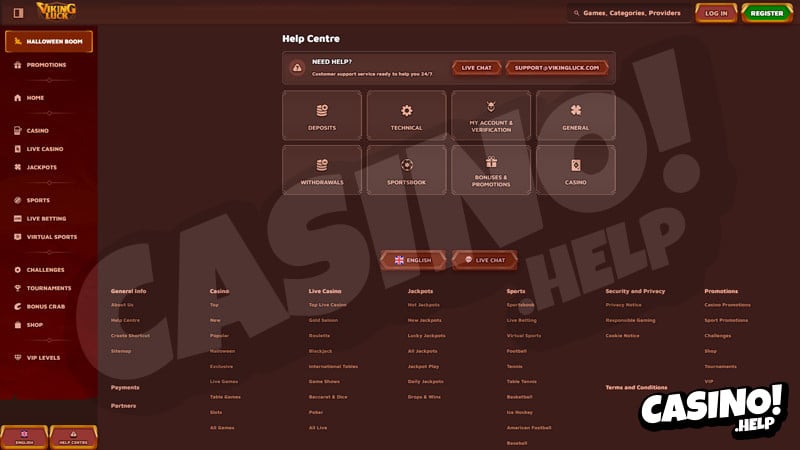Go to Live Casino in sidebar
Viewport: 800px width, 450px height.
44,149
